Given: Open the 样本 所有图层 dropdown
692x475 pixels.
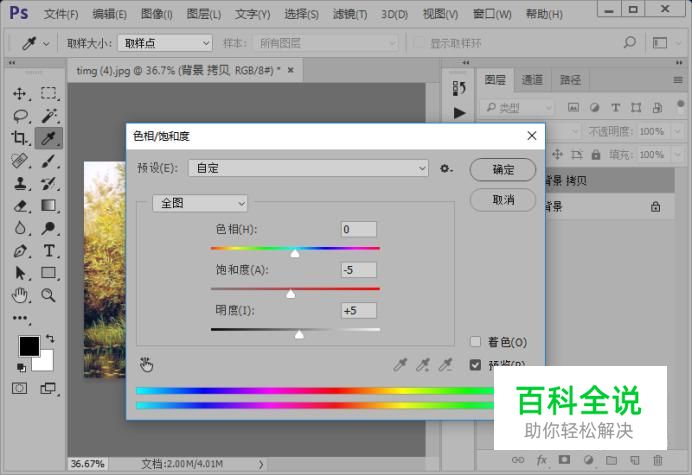Looking at the screenshot, I should tap(326, 43).
